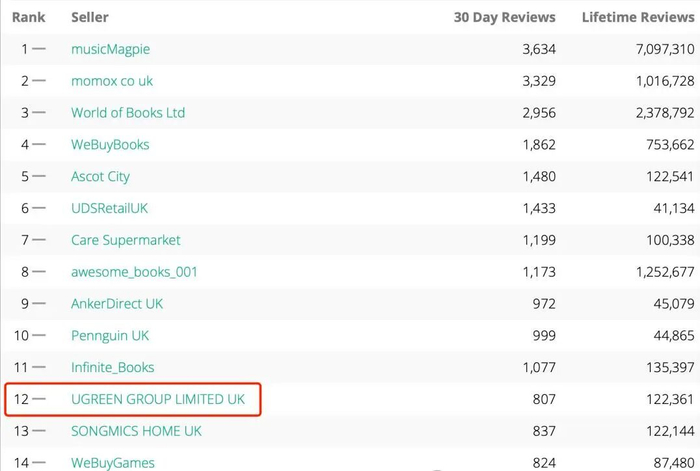The height and width of the screenshot is (471, 700).
Task: Click the Seller column header
Action: (90, 17)
